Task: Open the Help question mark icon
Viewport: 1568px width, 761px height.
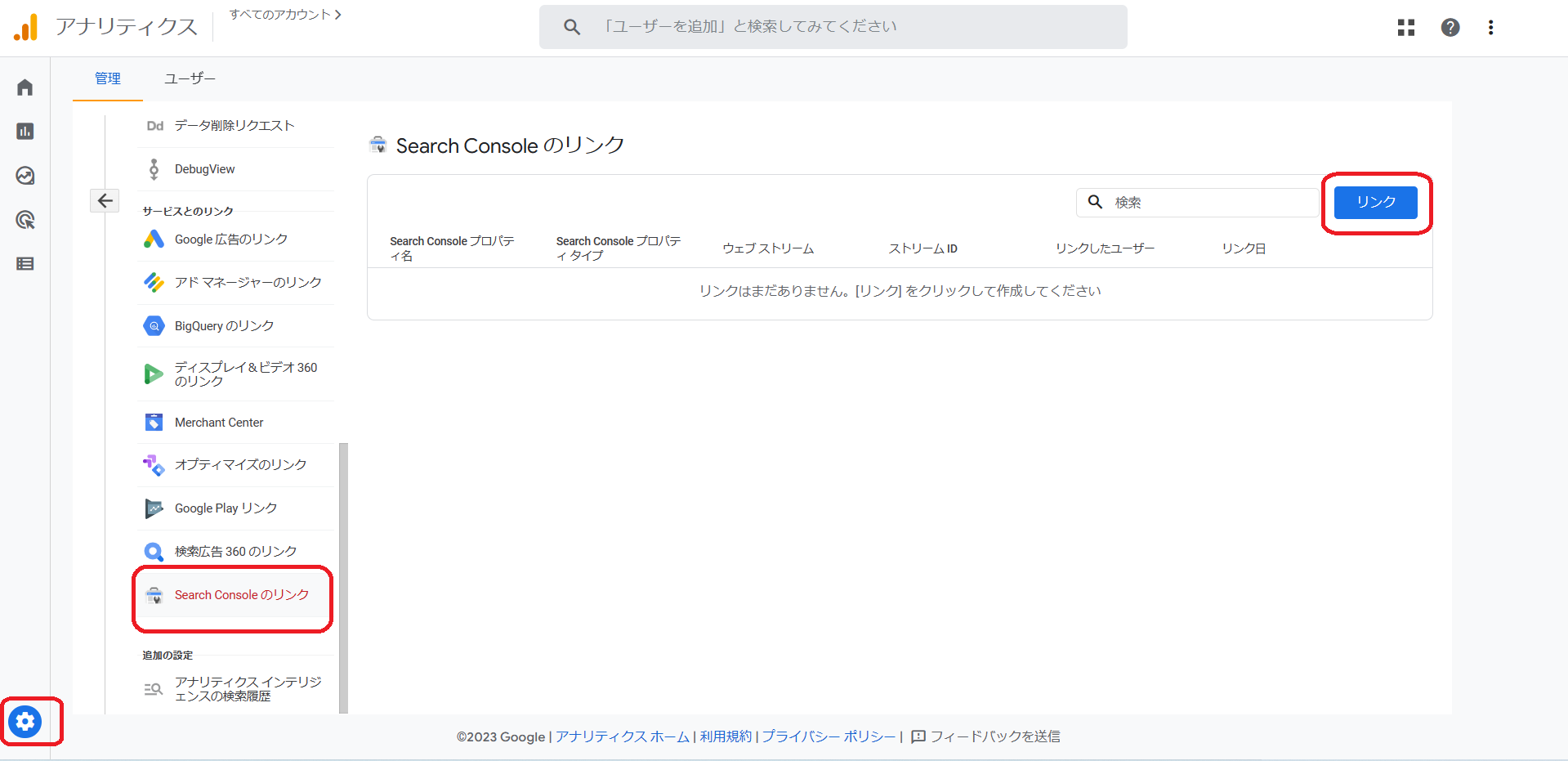Action: point(1450,28)
